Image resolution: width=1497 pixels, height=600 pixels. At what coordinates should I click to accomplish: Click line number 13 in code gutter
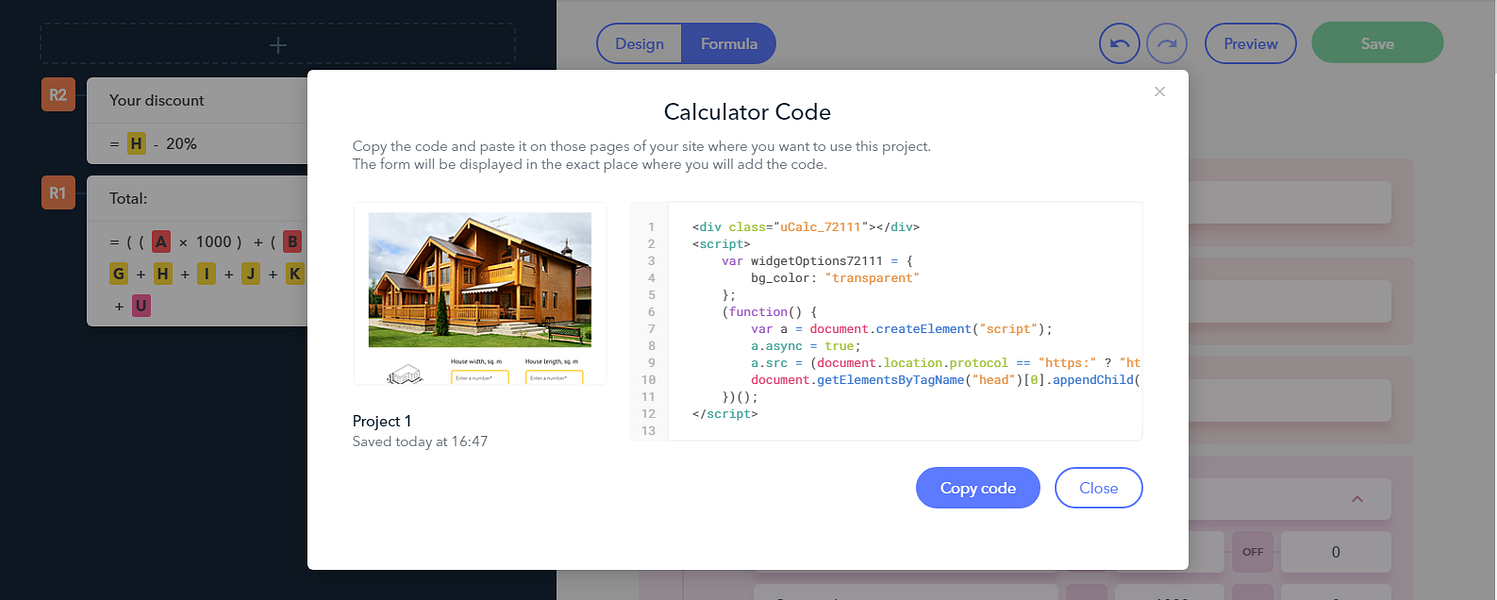pyautogui.click(x=651, y=431)
